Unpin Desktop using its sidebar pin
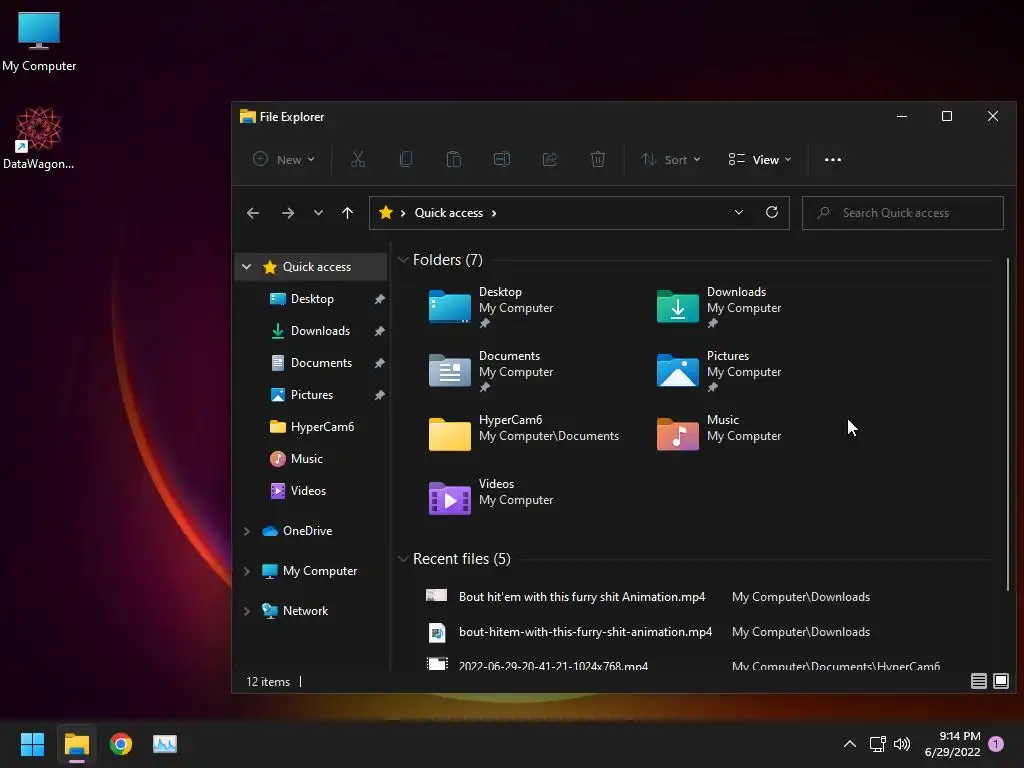Screen dimensions: 1024x768 [379, 299]
